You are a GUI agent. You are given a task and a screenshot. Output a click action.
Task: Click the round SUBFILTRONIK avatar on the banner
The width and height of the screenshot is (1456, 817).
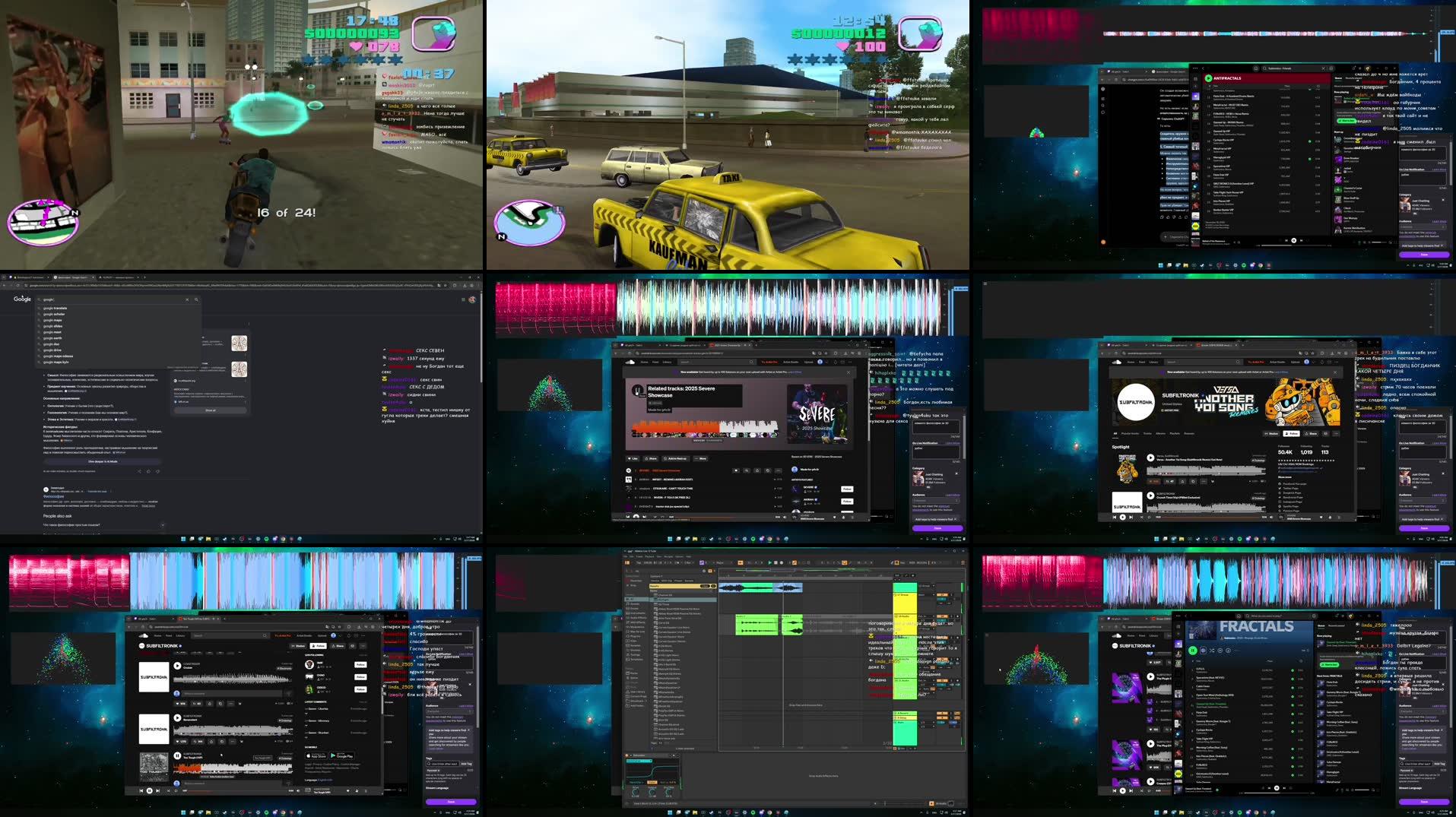1136,402
